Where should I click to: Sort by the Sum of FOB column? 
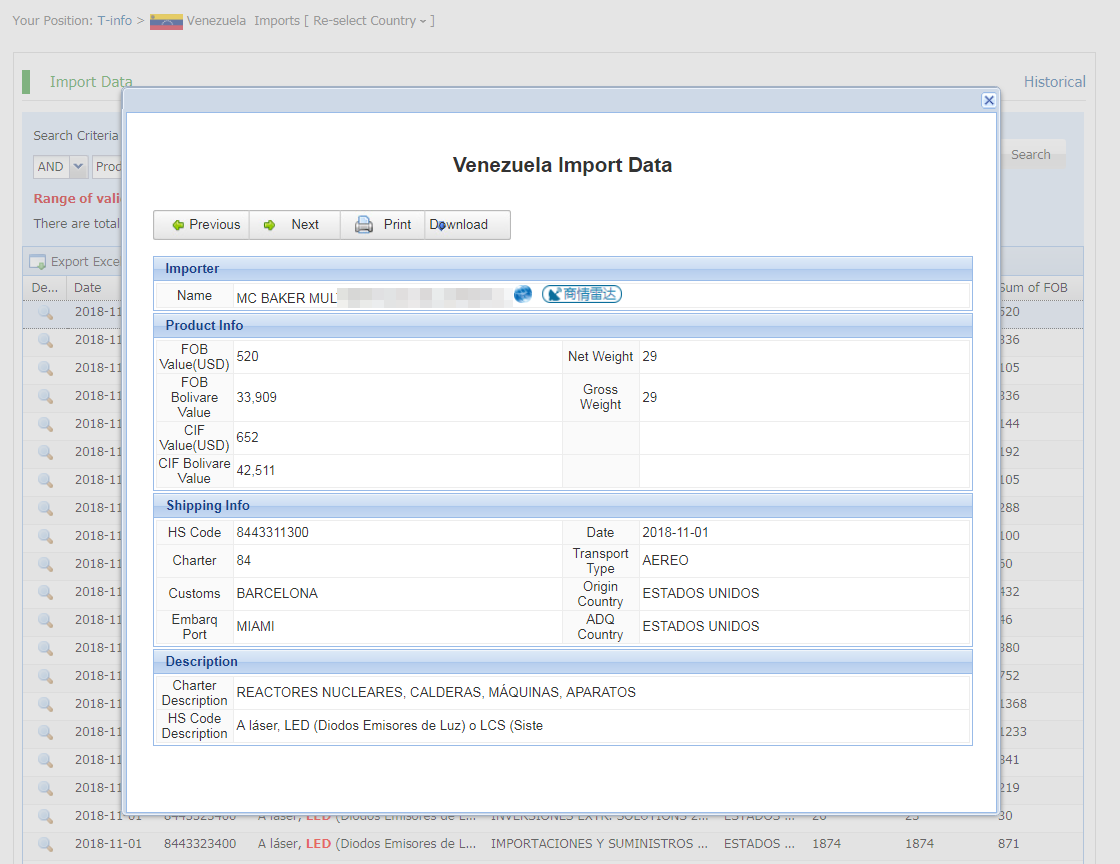[x=1033, y=288]
